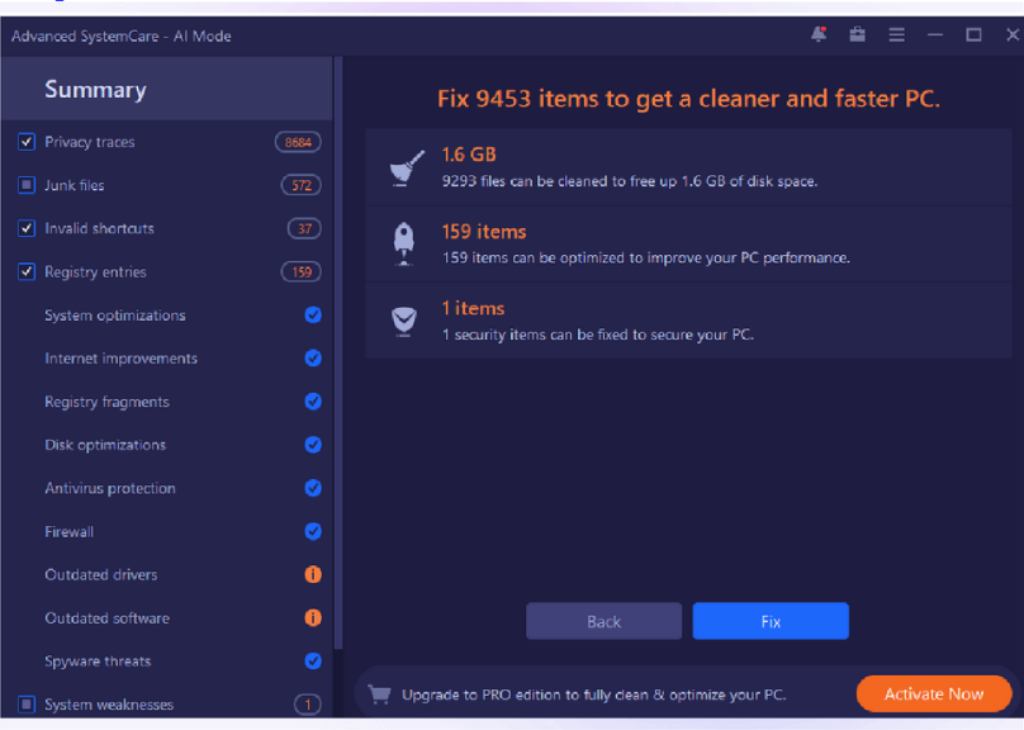1024x730 pixels.
Task: Uncheck the Invalid shortcuts checkbox
Action: [x=26, y=229]
